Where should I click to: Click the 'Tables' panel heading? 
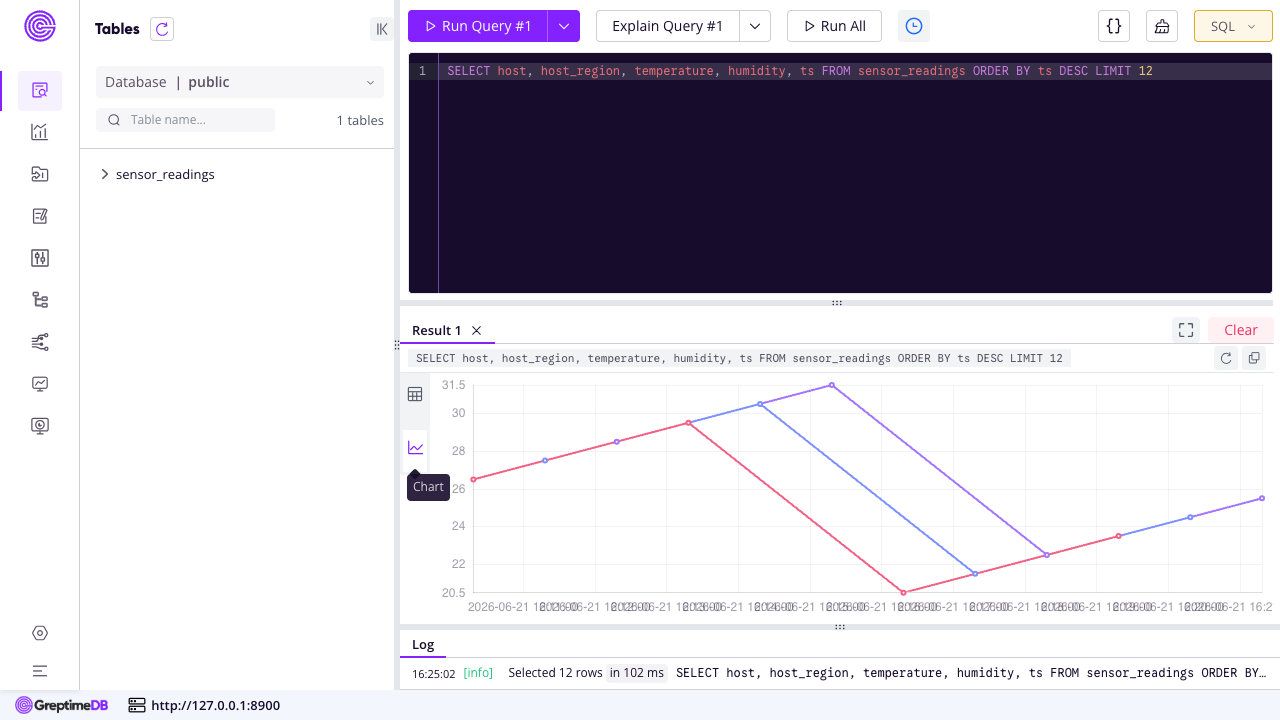[117, 29]
